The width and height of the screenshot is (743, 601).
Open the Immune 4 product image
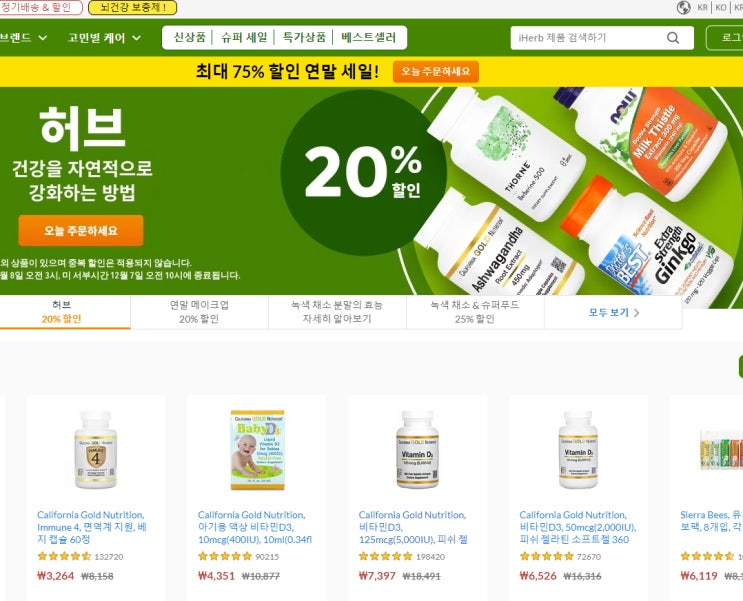(x=96, y=449)
